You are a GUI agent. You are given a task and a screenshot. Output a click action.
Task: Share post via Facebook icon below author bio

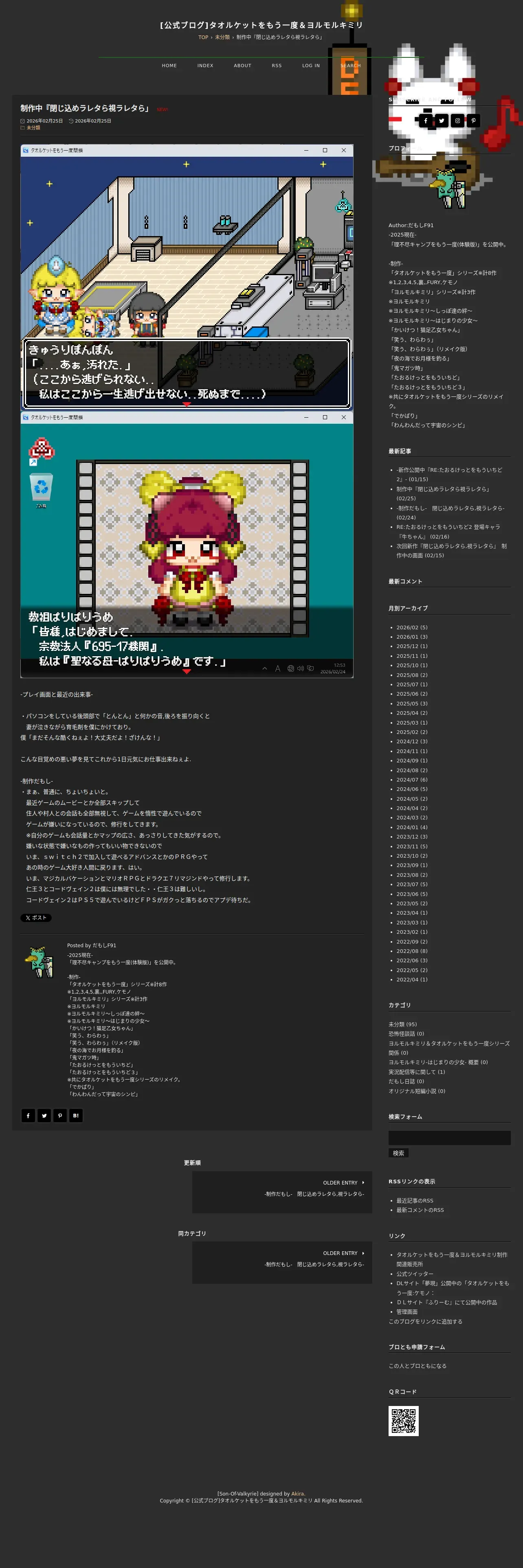[28, 1115]
